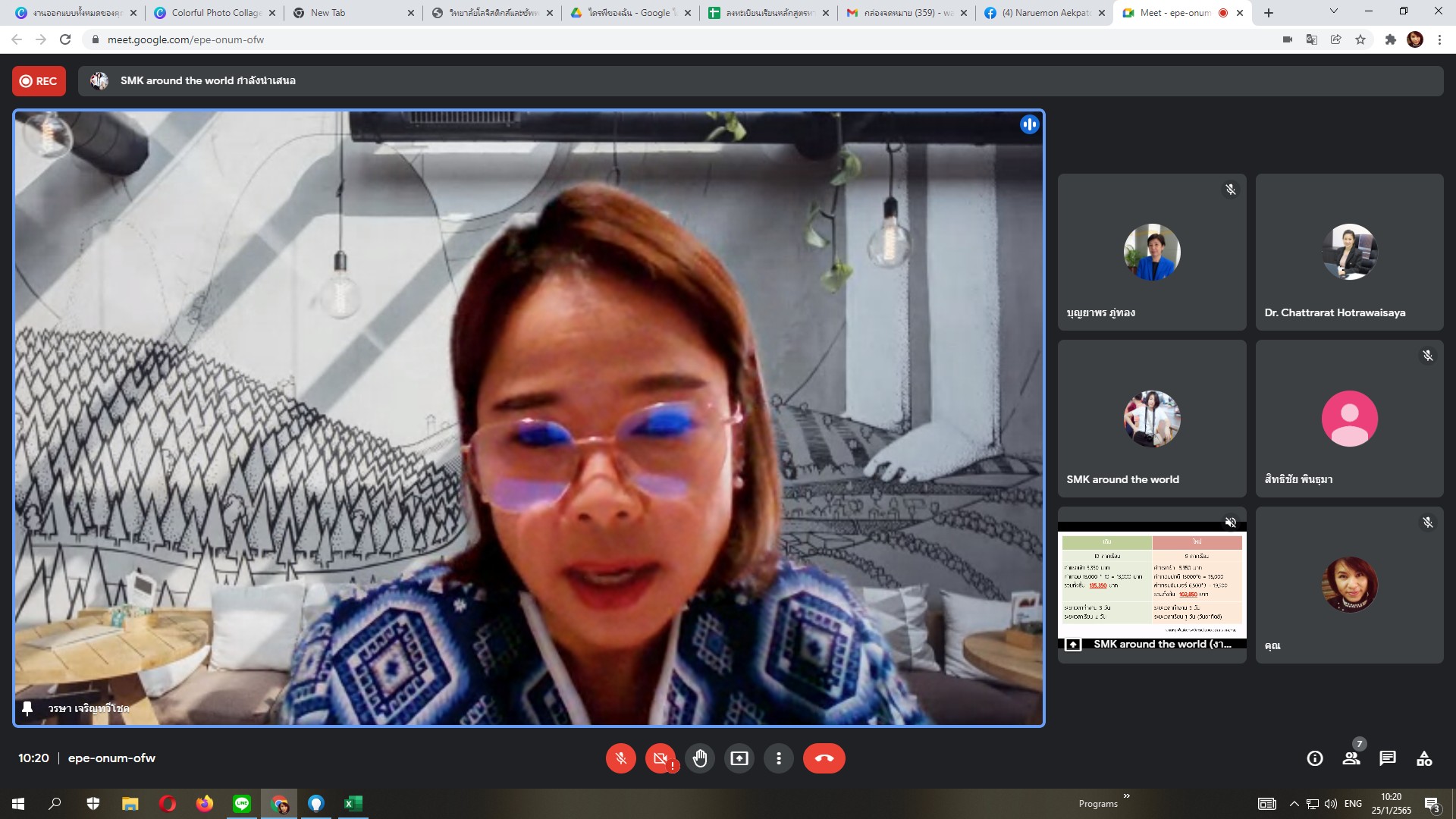Select the SMK around the world presentation thumbnail

(x=1151, y=584)
